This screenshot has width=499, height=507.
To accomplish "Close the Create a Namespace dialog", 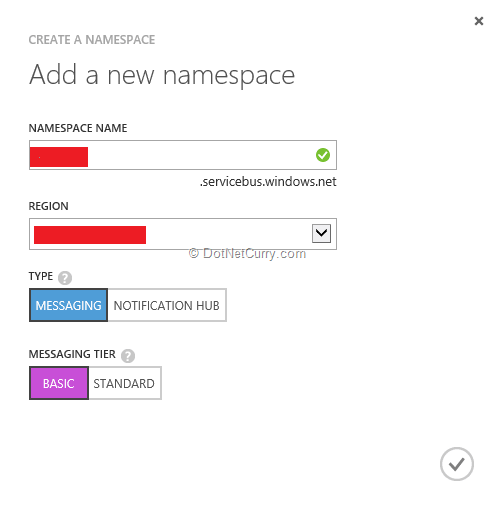I will tap(479, 21).
